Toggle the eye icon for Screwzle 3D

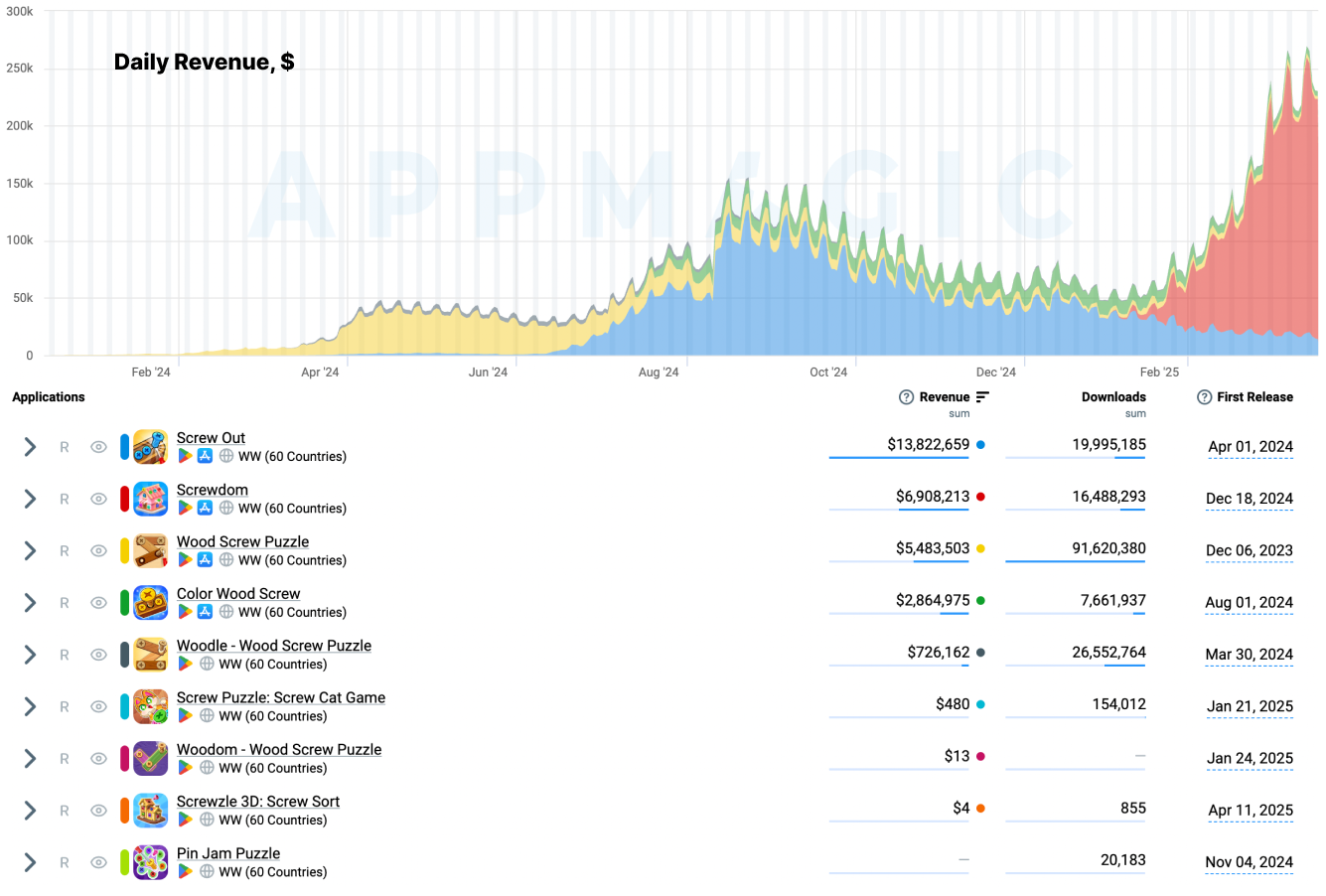98,811
